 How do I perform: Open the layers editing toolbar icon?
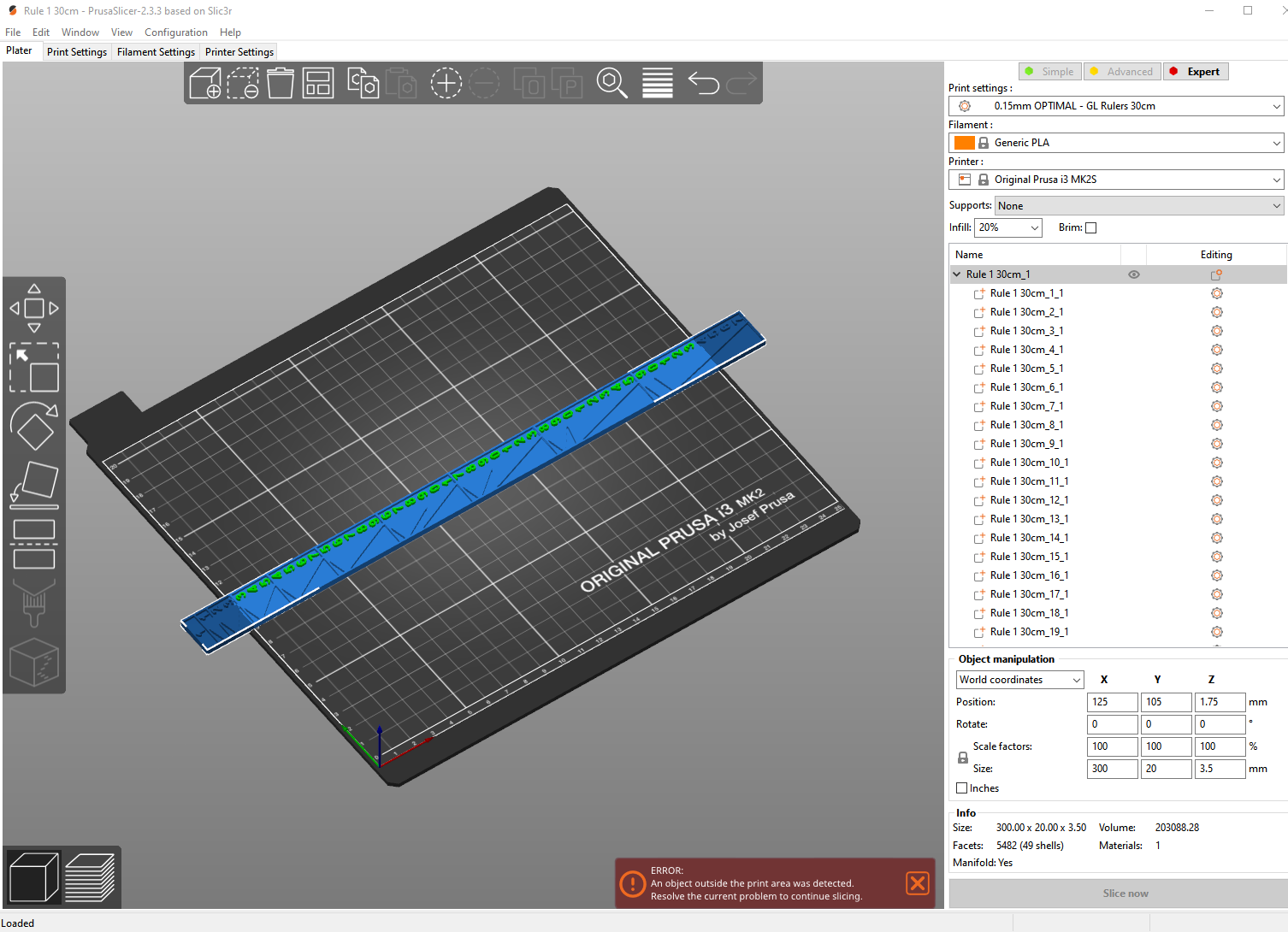pos(657,84)
